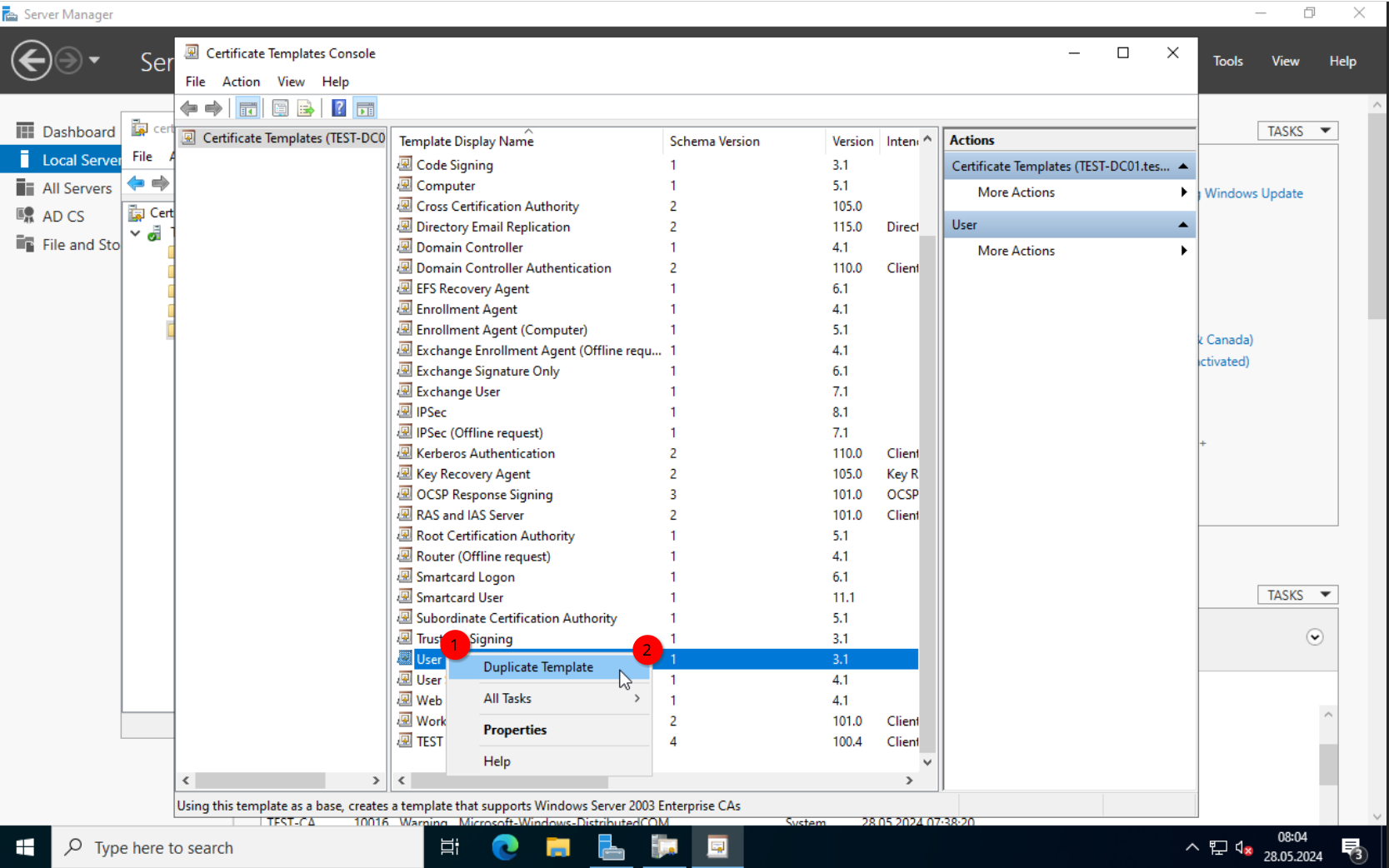Click the Back arrow in the console toolbar
1389x868 pixels.
coord(189,108)
